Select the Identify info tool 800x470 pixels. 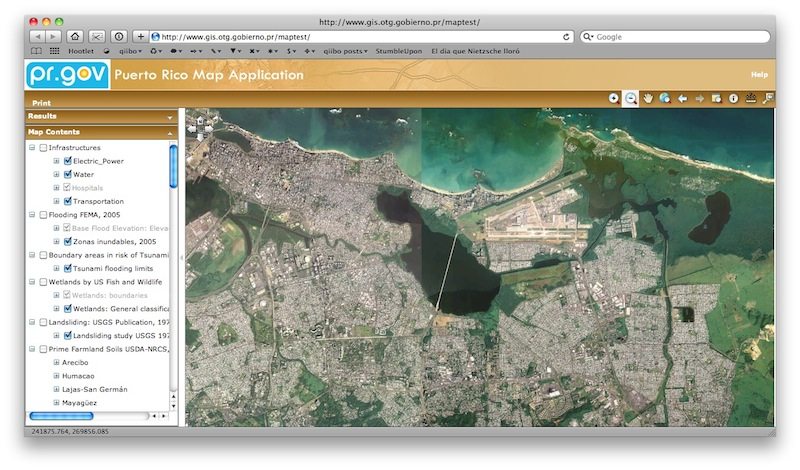(x=733, y=98)
